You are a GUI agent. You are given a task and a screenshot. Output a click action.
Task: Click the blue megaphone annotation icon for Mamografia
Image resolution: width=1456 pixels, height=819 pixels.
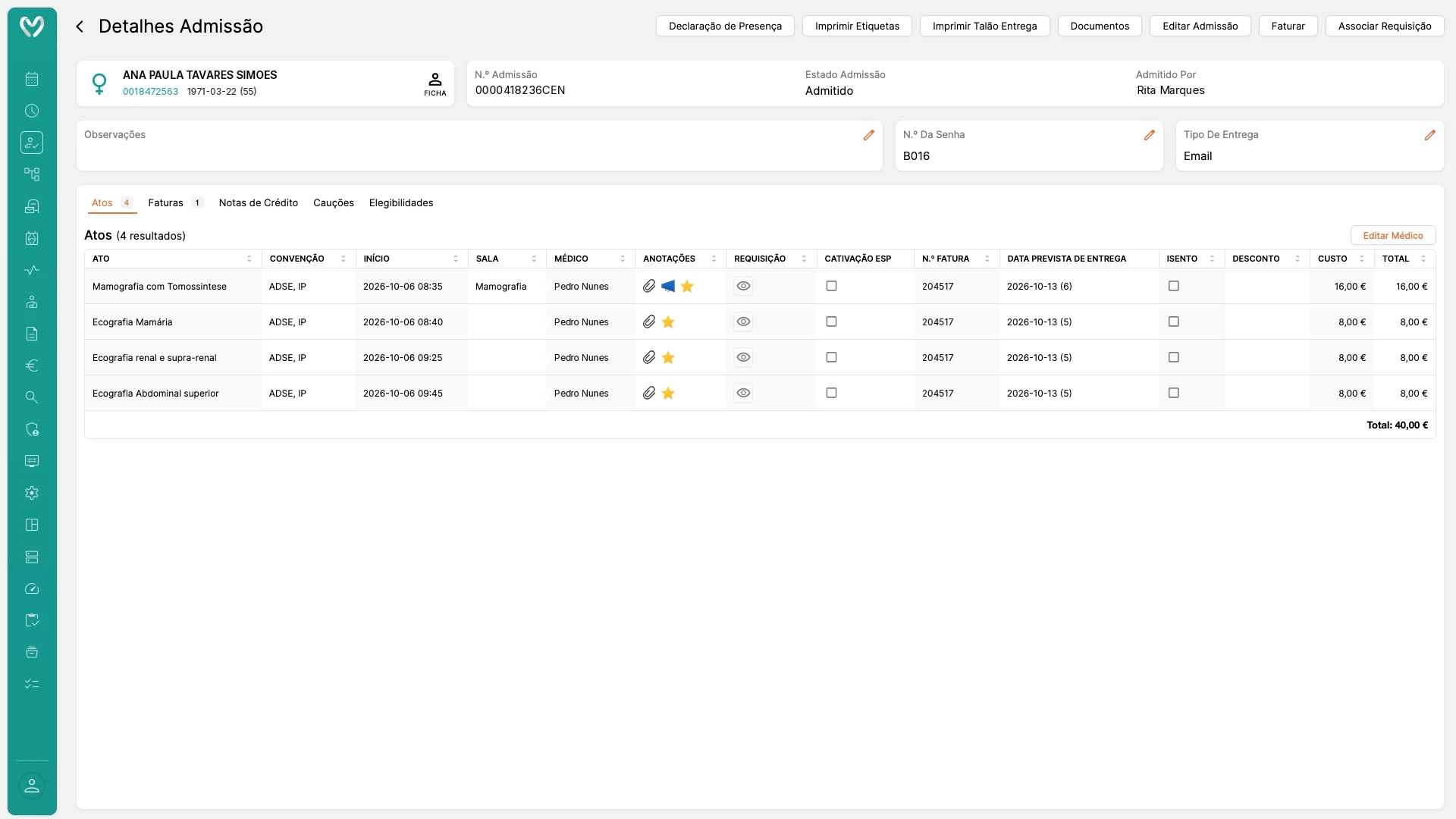tap(668, 286)
